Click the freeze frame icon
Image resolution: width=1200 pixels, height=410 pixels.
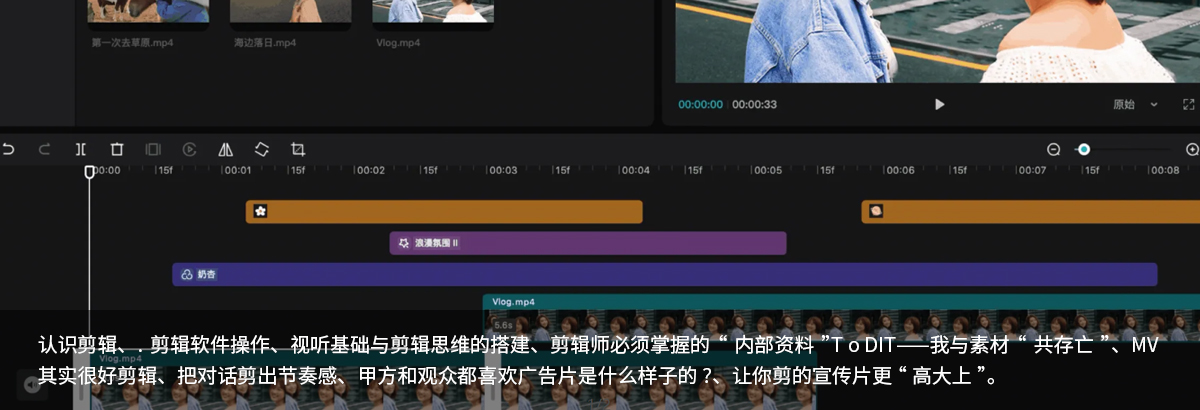pos(153,149)
